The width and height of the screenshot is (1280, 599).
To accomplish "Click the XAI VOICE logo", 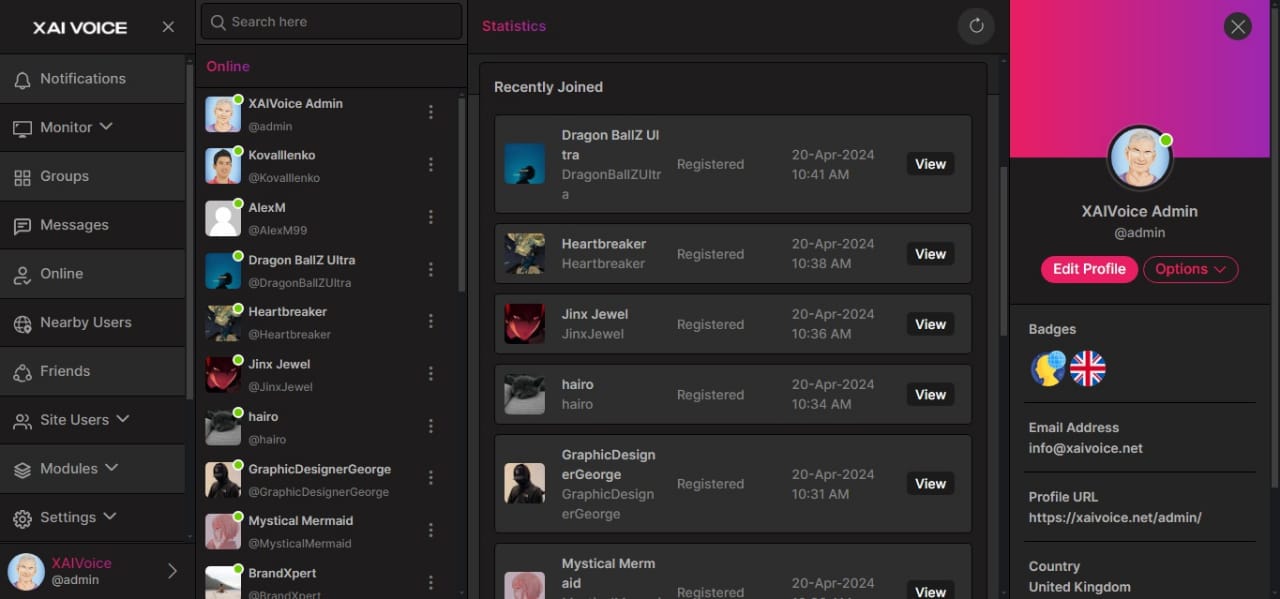I will 80,28.
